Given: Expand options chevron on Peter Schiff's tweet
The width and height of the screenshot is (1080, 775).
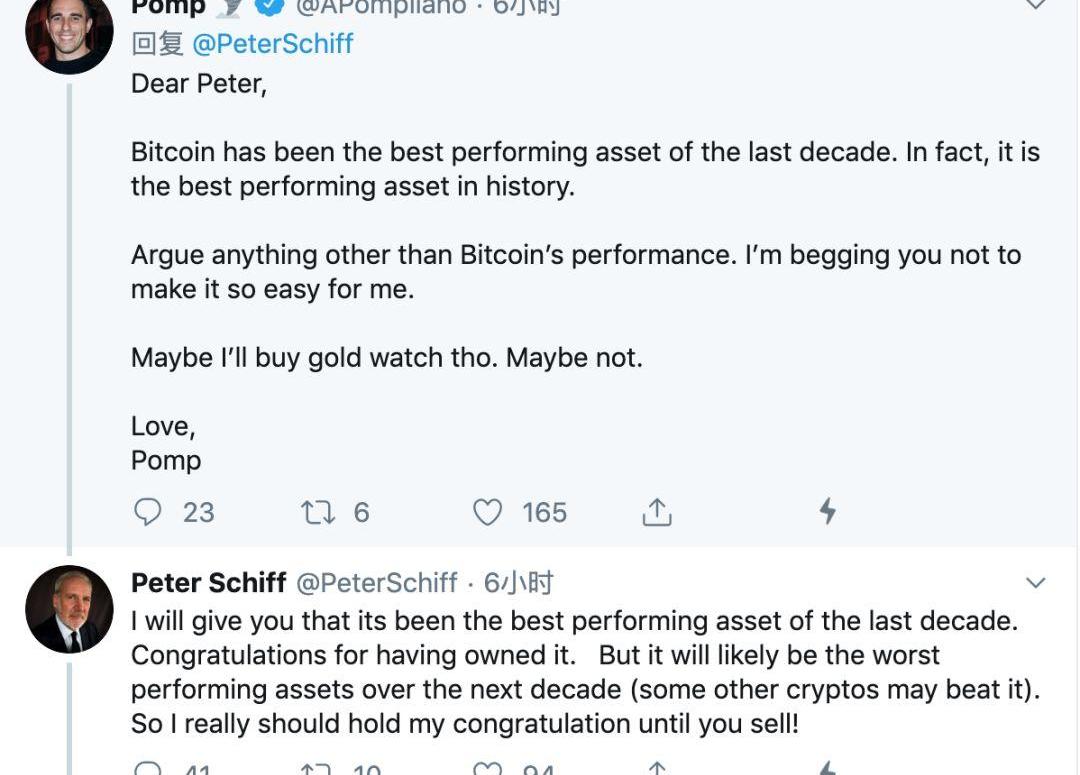Looking at the screenshot, I should point(1036,583).
